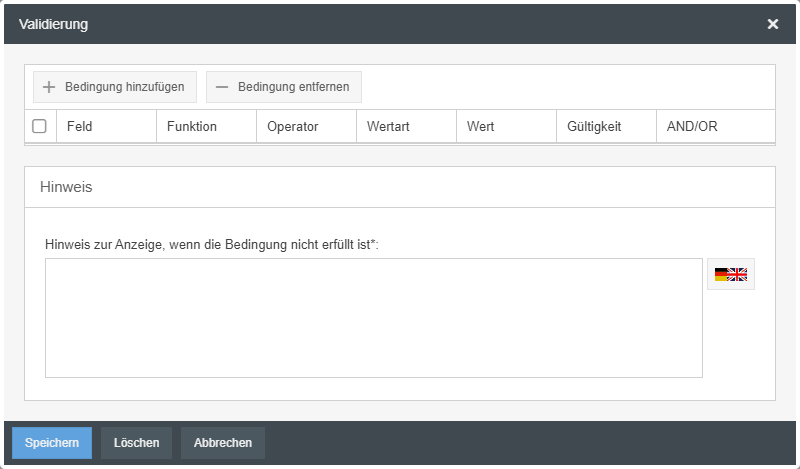
Task: Toggle the select-all checkbox in the table header
Action: 39,127
